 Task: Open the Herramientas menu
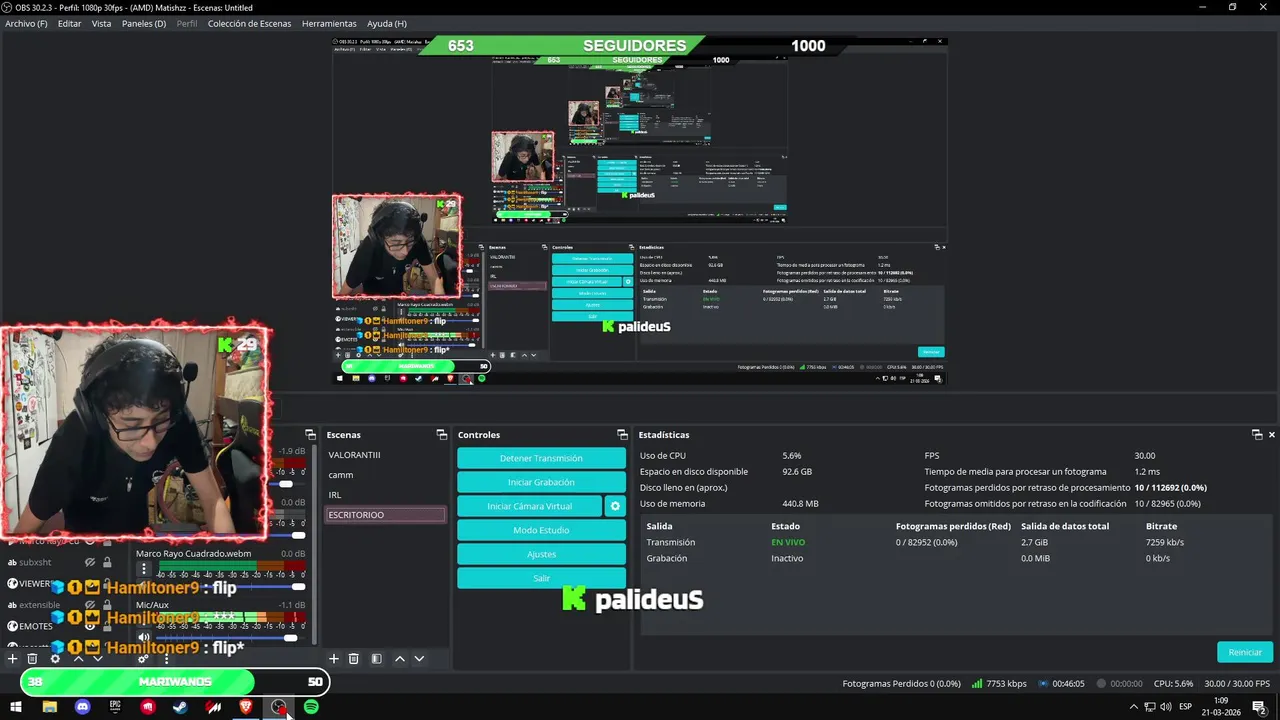point(329,23)
